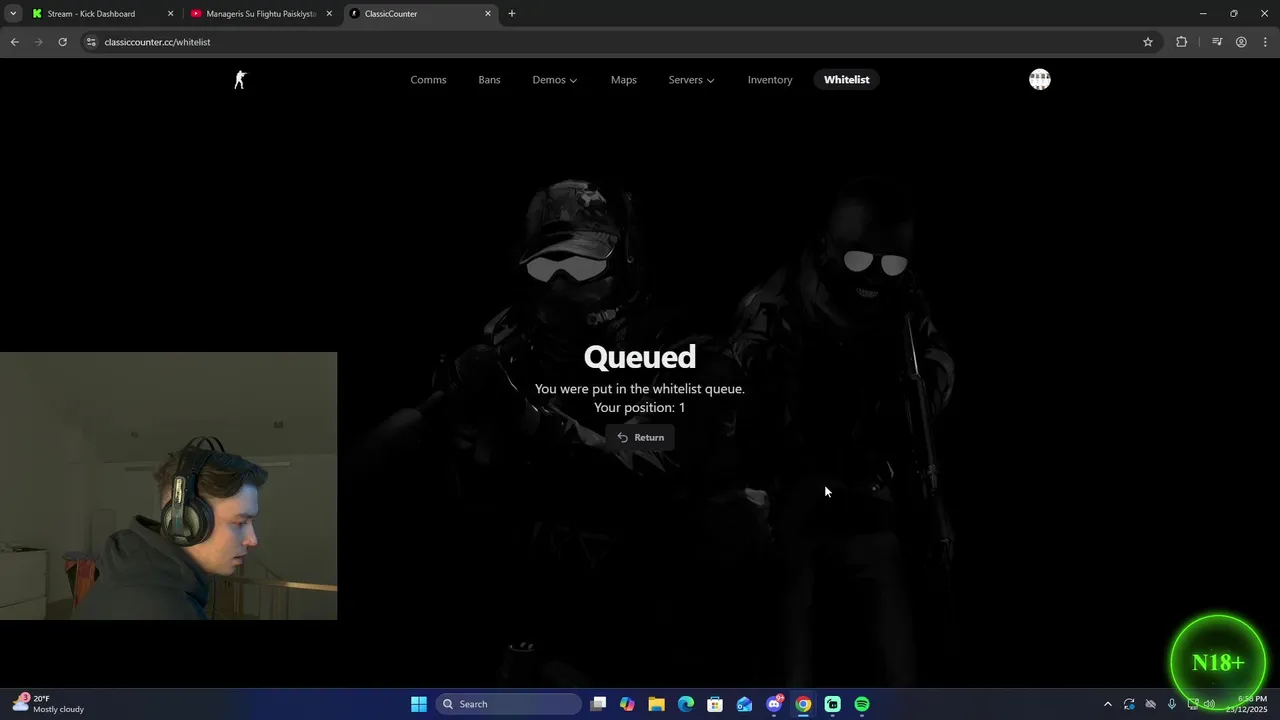
Task: Open the Windows Start menu
Action: pyautogui.click(x=419, y=704)
